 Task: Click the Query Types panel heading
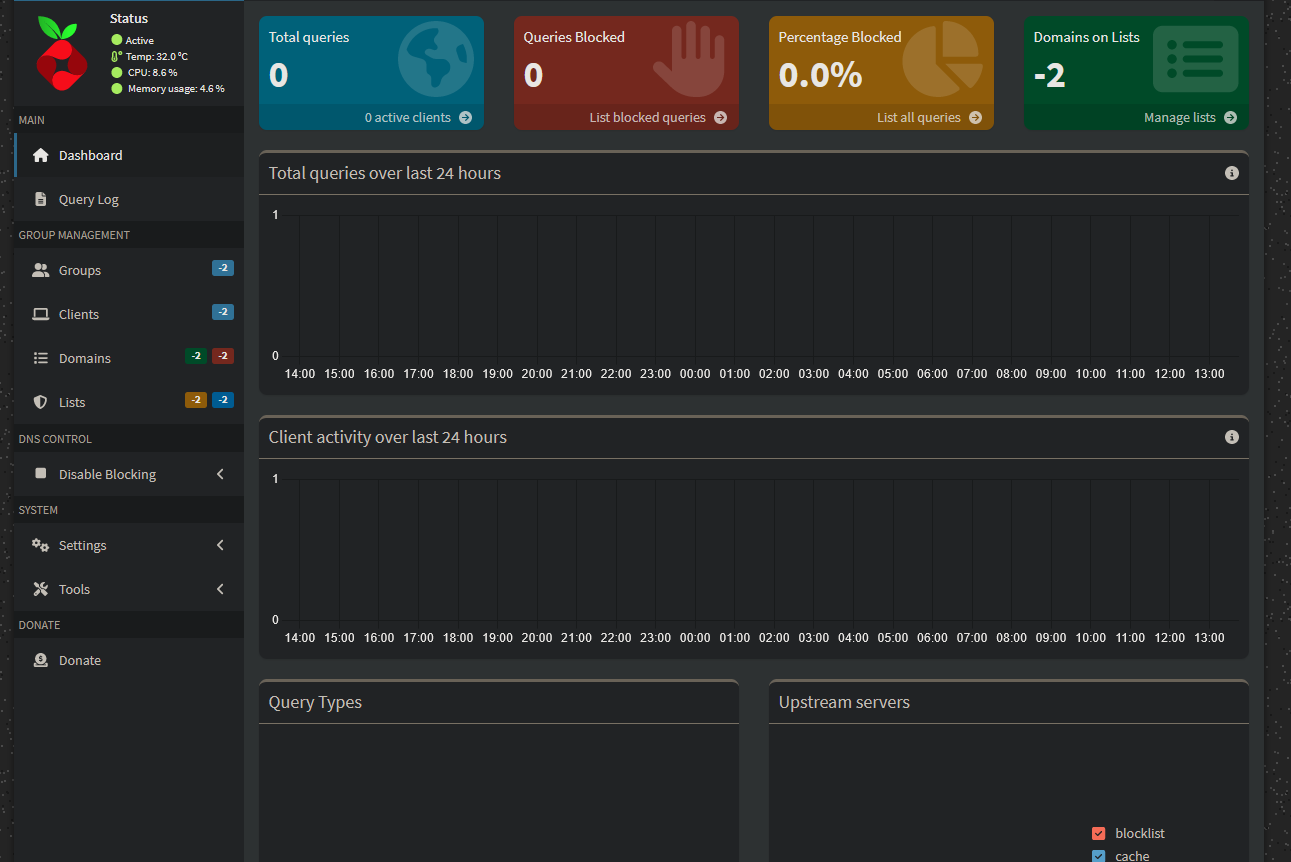[315, 702]
